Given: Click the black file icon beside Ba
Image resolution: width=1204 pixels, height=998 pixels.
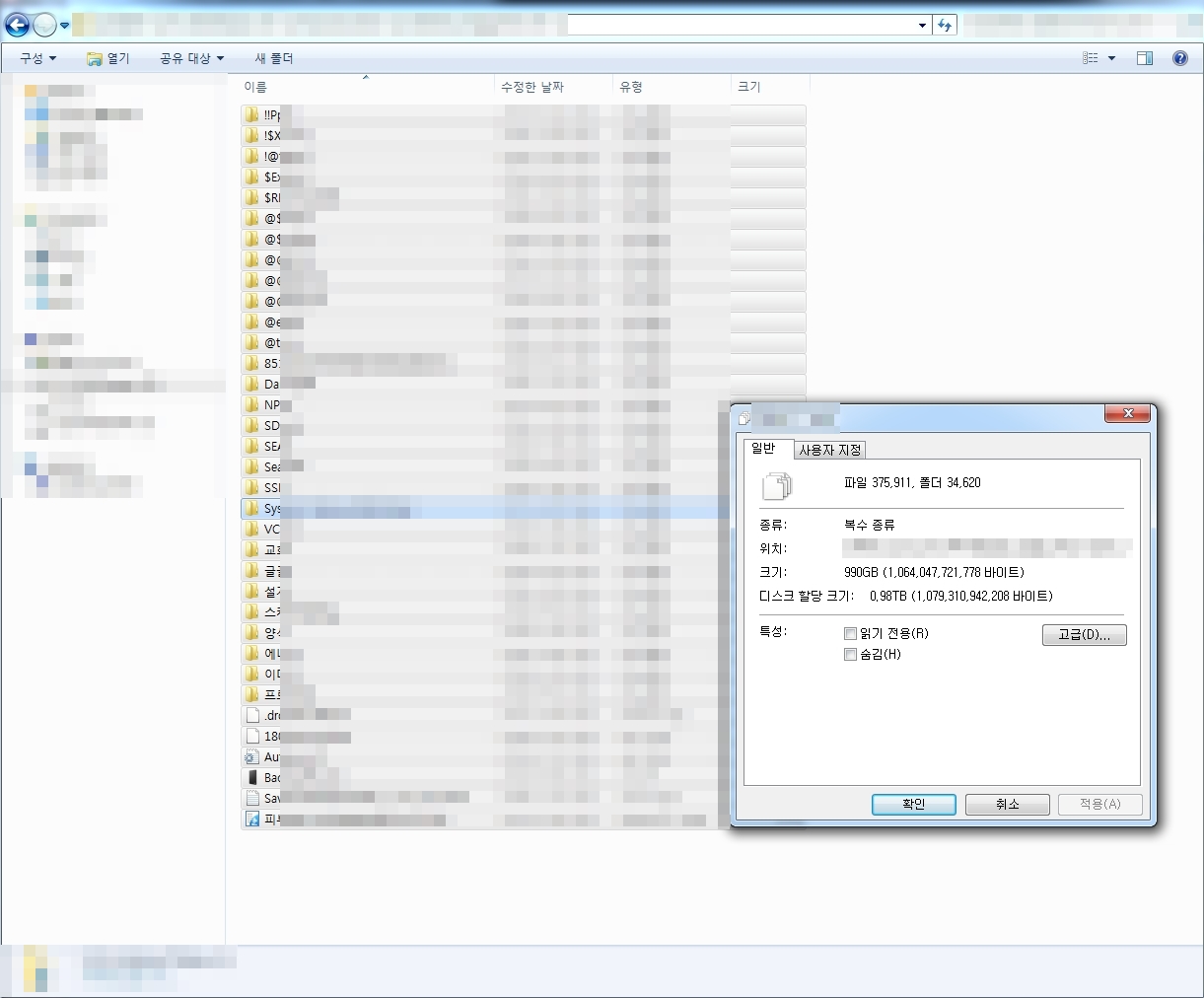Looking at the screenshot, I should (251, 777).
